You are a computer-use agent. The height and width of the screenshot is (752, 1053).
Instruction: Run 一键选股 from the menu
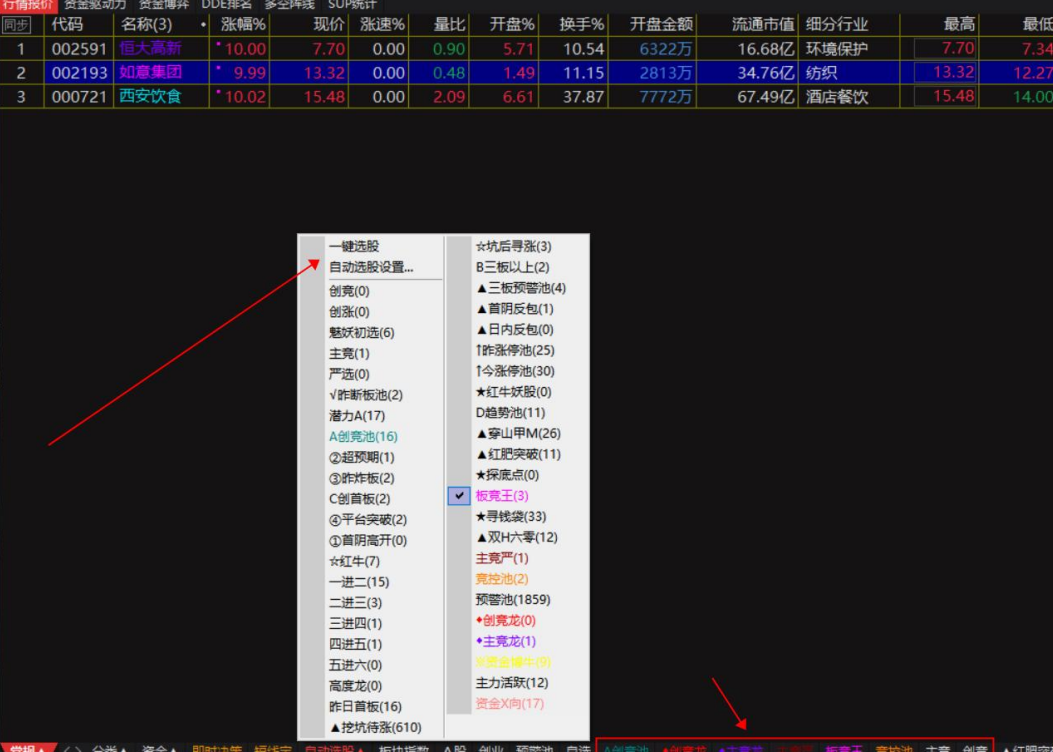tap(354, 246)
